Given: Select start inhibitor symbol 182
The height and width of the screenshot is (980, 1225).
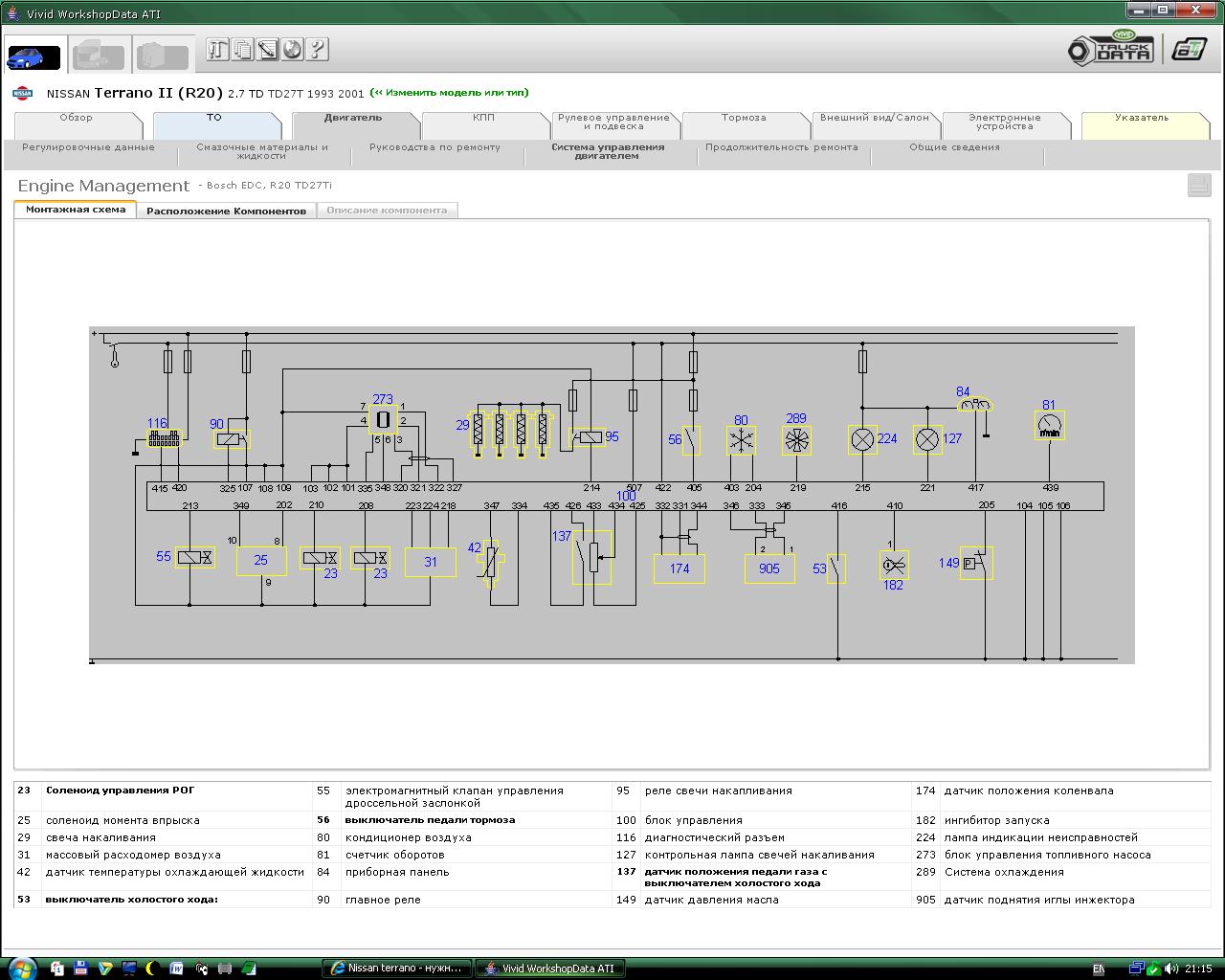Looking at the screenshot, I should tap(894, 565).
